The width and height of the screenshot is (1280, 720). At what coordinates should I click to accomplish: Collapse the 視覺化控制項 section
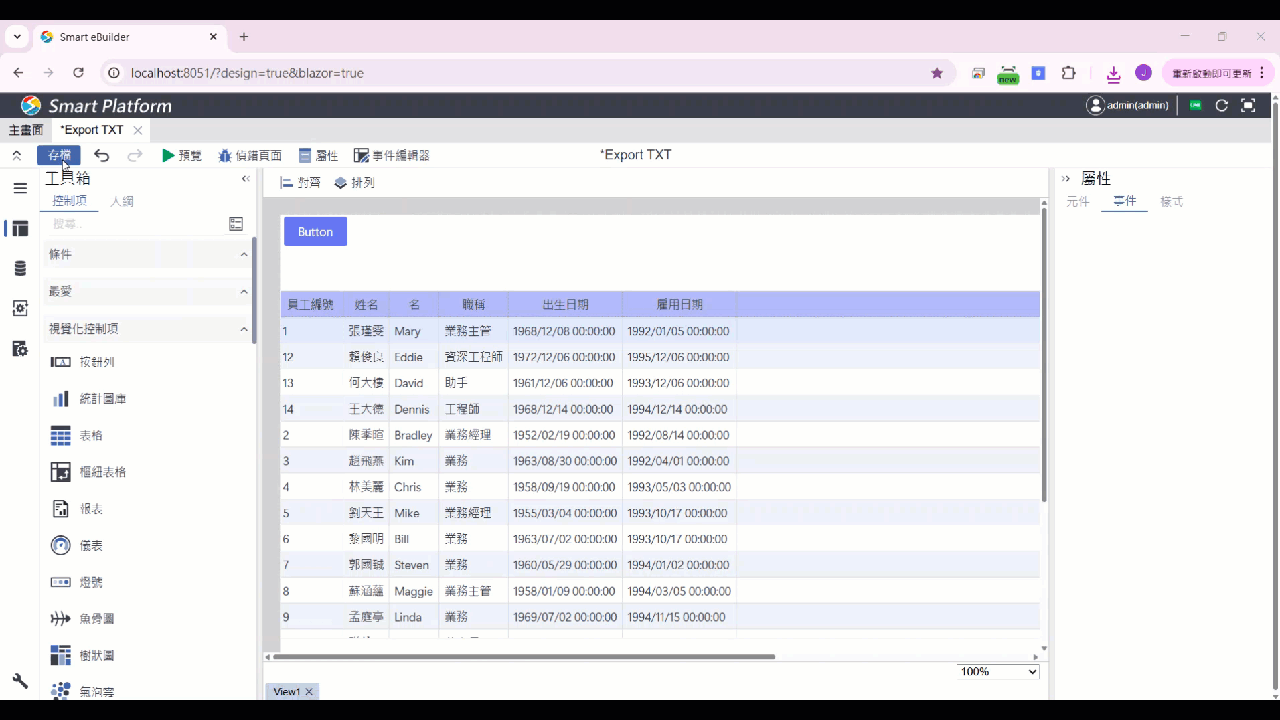(244, 329)
